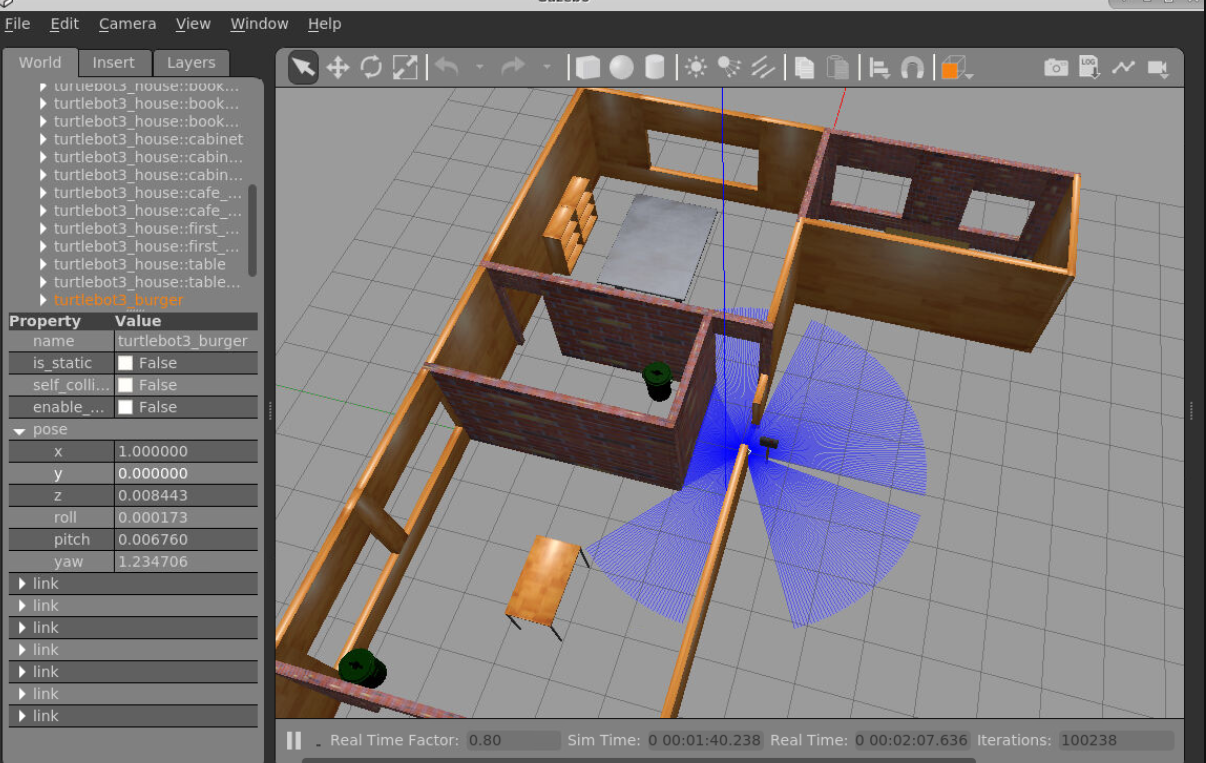1206x763 pixels.
Task: Add a spot light
Action: tap(729, 67)
